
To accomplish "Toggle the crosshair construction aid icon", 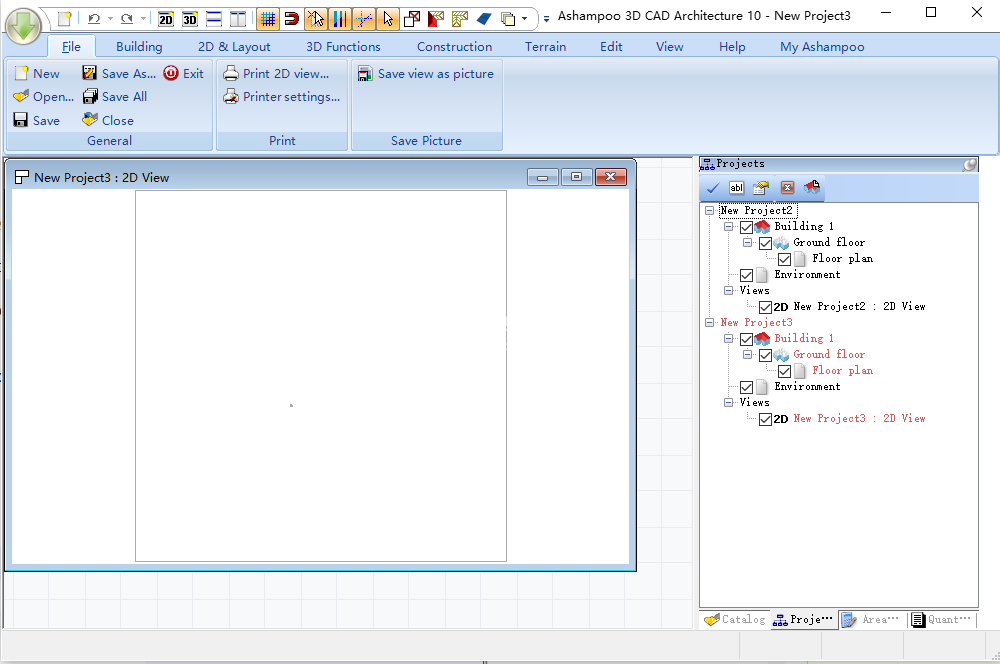I will pyautogui.click(x=364, y=19).
